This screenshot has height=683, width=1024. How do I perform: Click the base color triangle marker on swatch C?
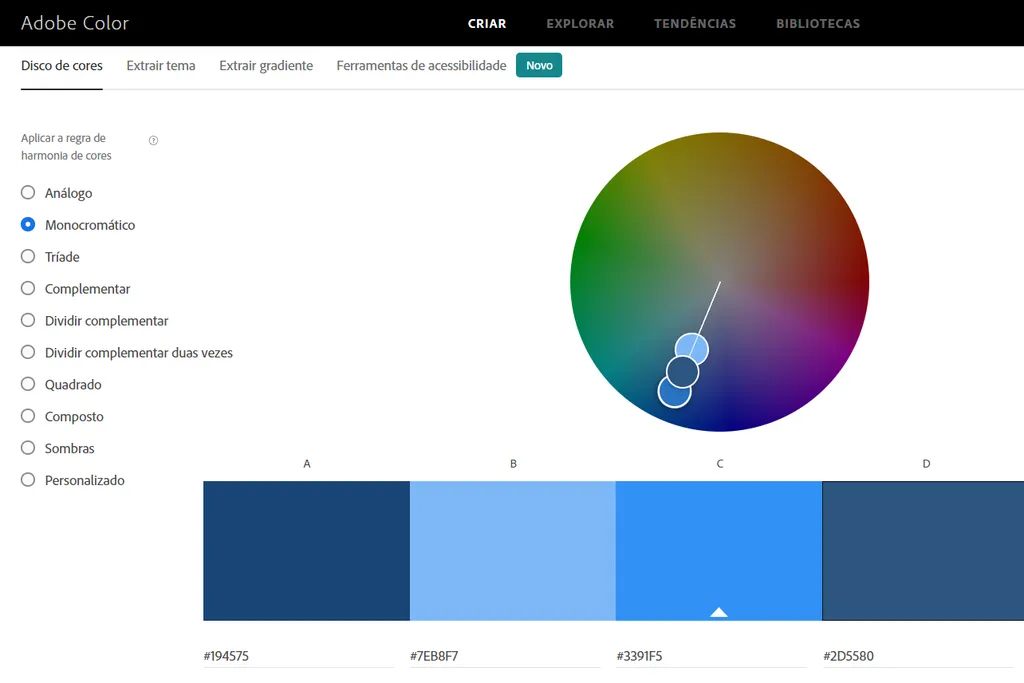tap(718, 612)
